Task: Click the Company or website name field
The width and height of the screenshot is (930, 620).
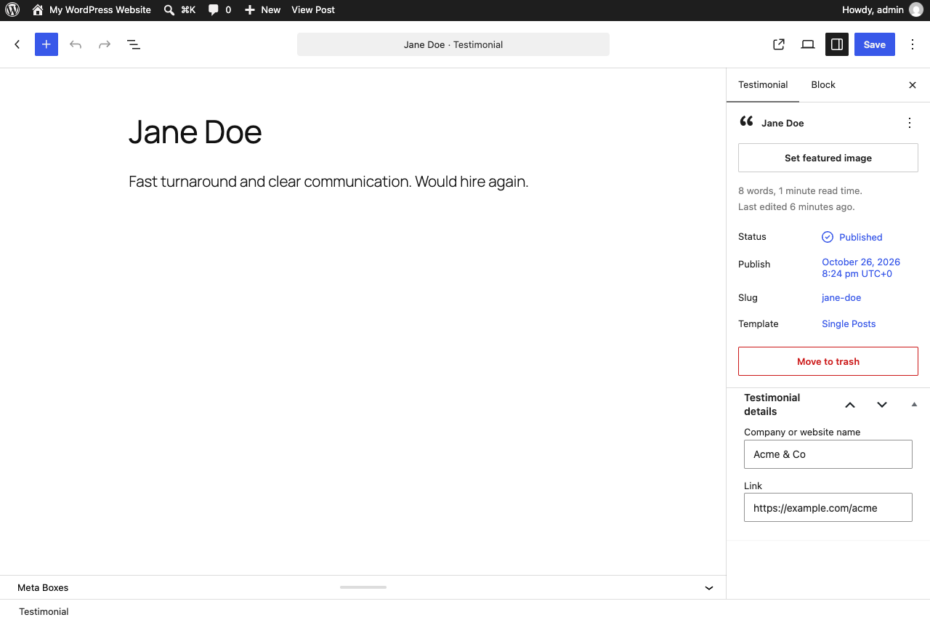Action: pyautogui.click(x=828, y=454)
